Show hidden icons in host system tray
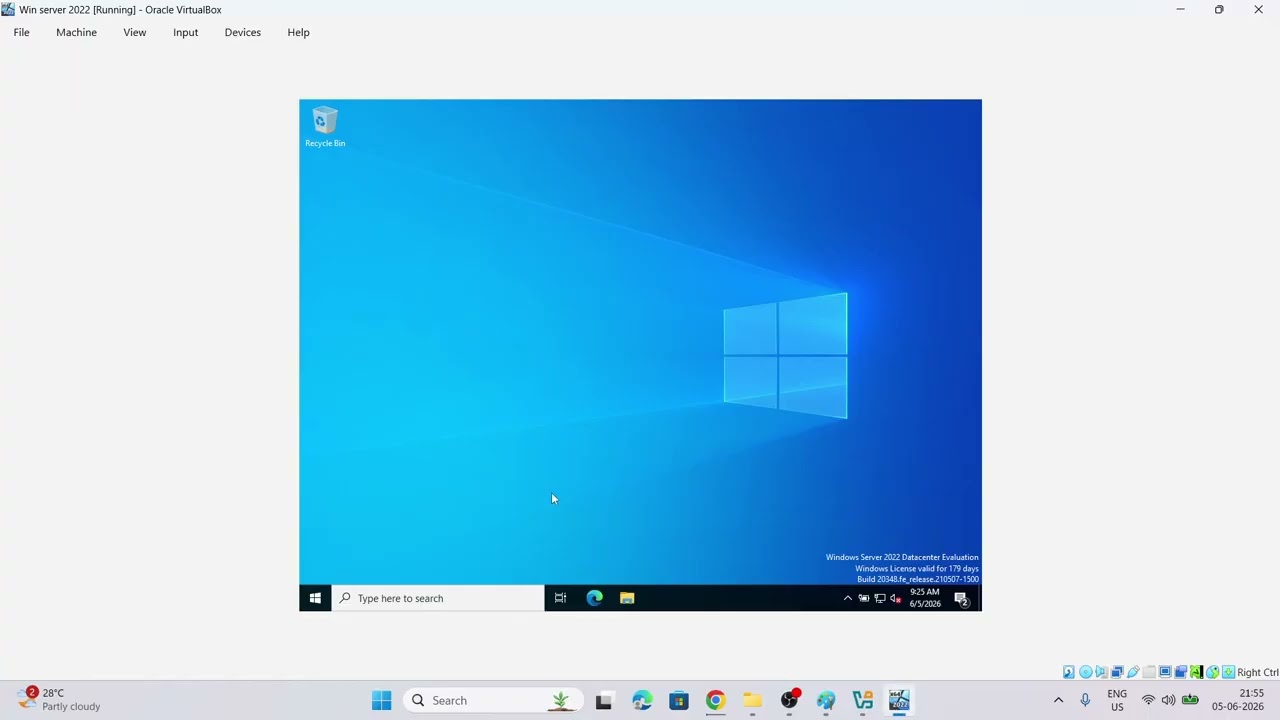The height and width of the screenshot is (720, 1280). [x=1058, y=700]
